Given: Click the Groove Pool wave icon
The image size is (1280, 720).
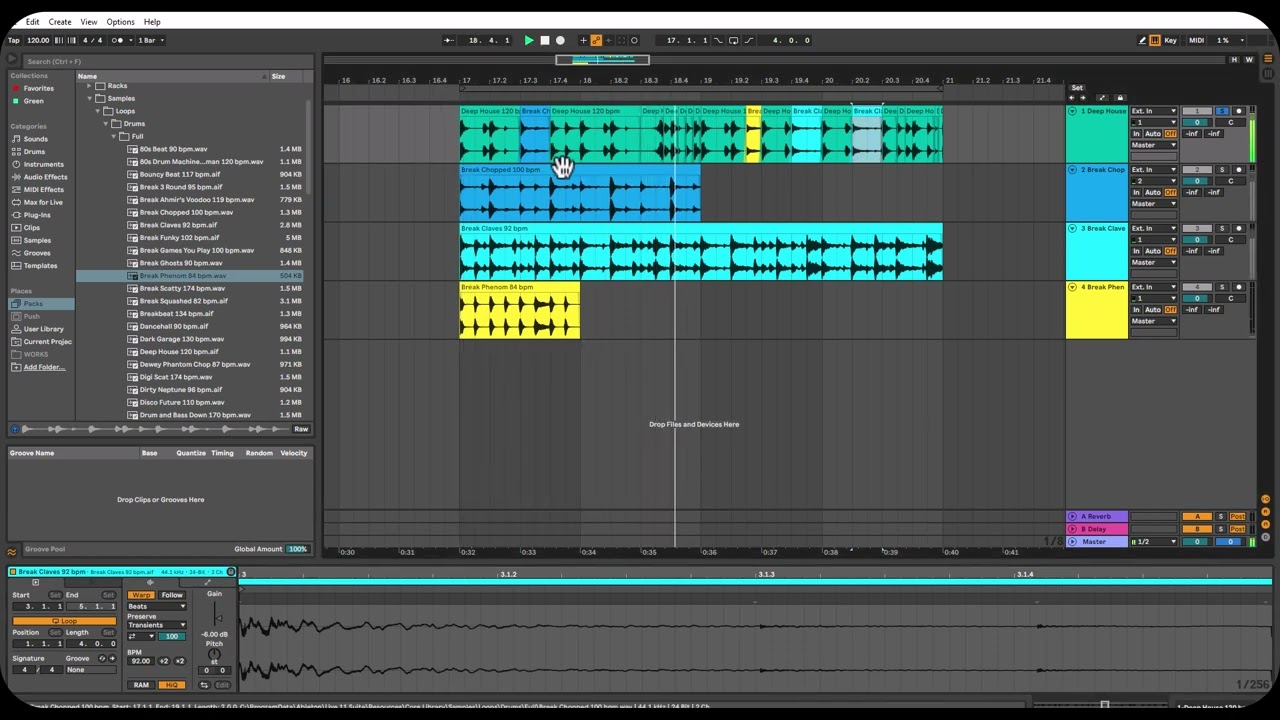Looking at the screenshot, I should [x=12, y=551].
